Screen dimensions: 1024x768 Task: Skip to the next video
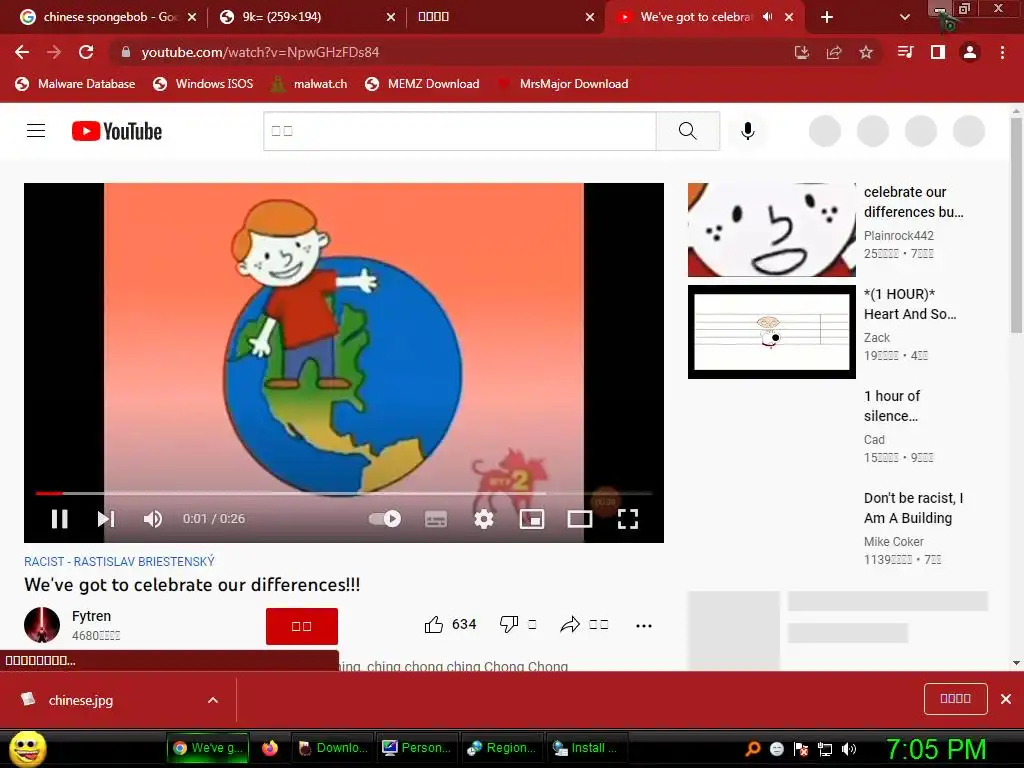click(106, 519)
